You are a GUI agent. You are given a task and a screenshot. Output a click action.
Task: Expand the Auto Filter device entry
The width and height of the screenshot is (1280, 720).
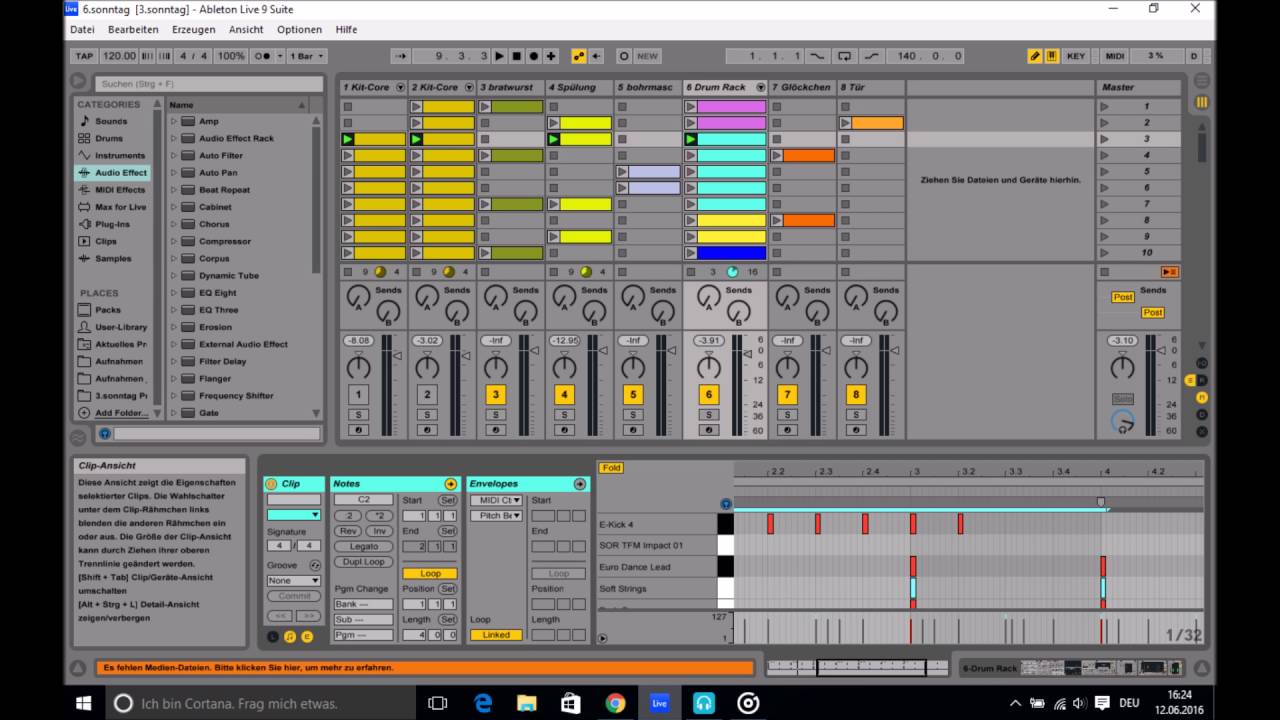click(174, 156)
